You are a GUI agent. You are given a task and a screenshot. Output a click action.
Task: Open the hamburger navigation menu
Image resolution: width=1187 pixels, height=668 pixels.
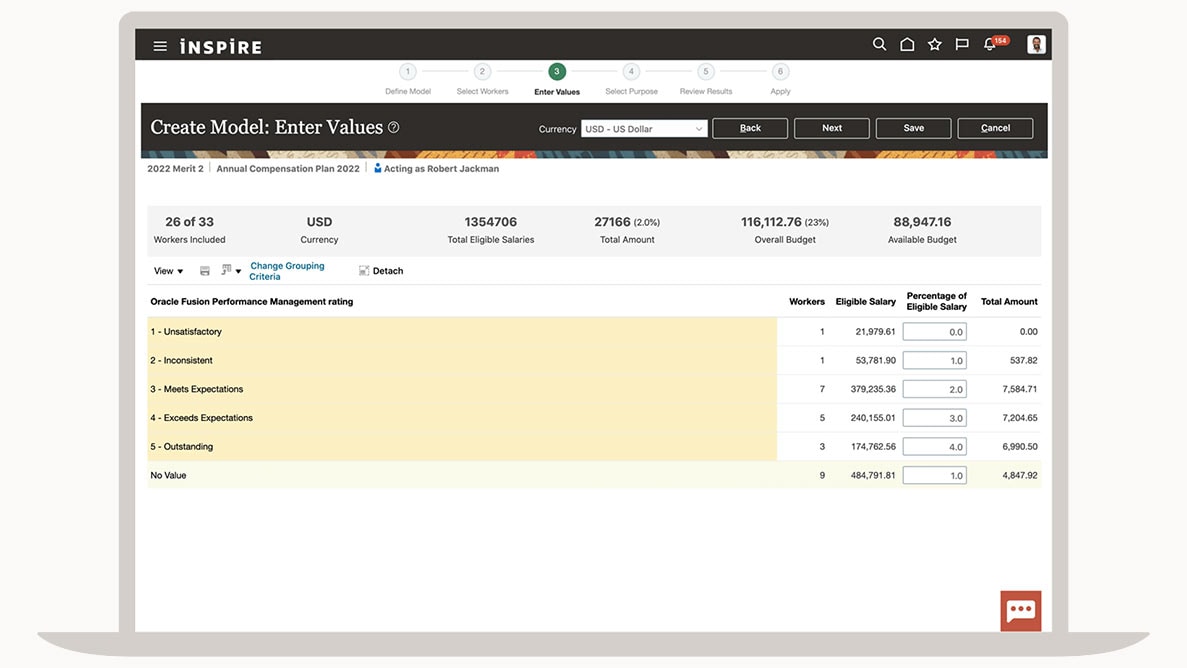(160, 46)
